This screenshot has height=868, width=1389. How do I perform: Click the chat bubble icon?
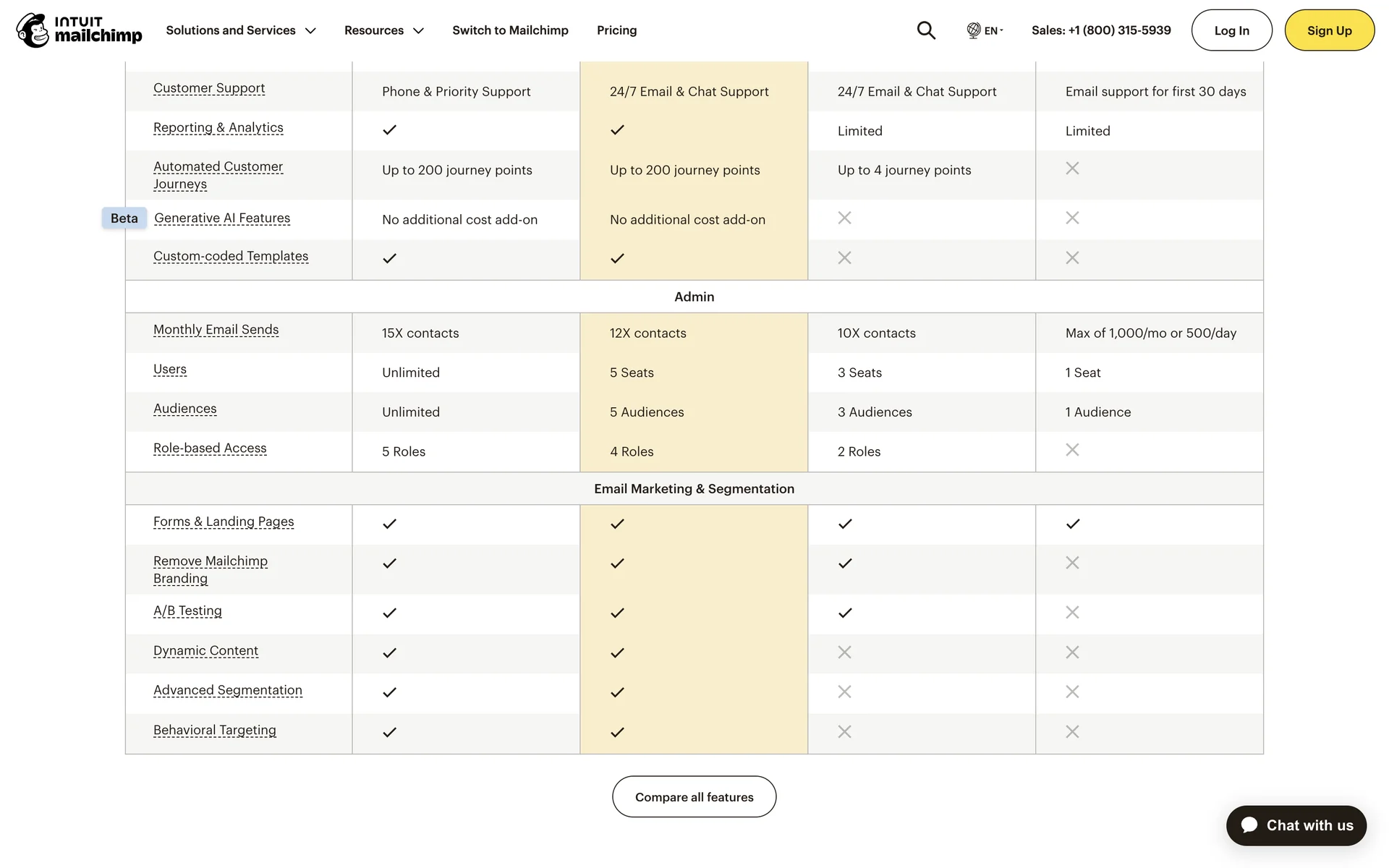tap(1249, 825)
